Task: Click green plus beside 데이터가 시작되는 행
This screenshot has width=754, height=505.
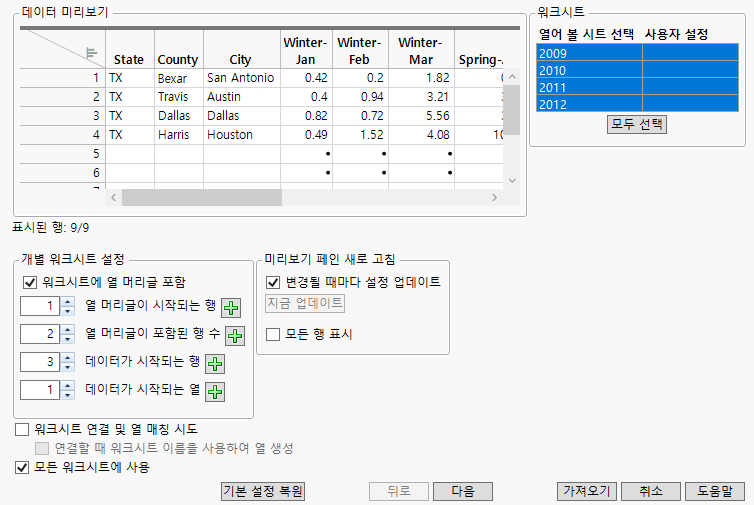Action: pos(214,364)
